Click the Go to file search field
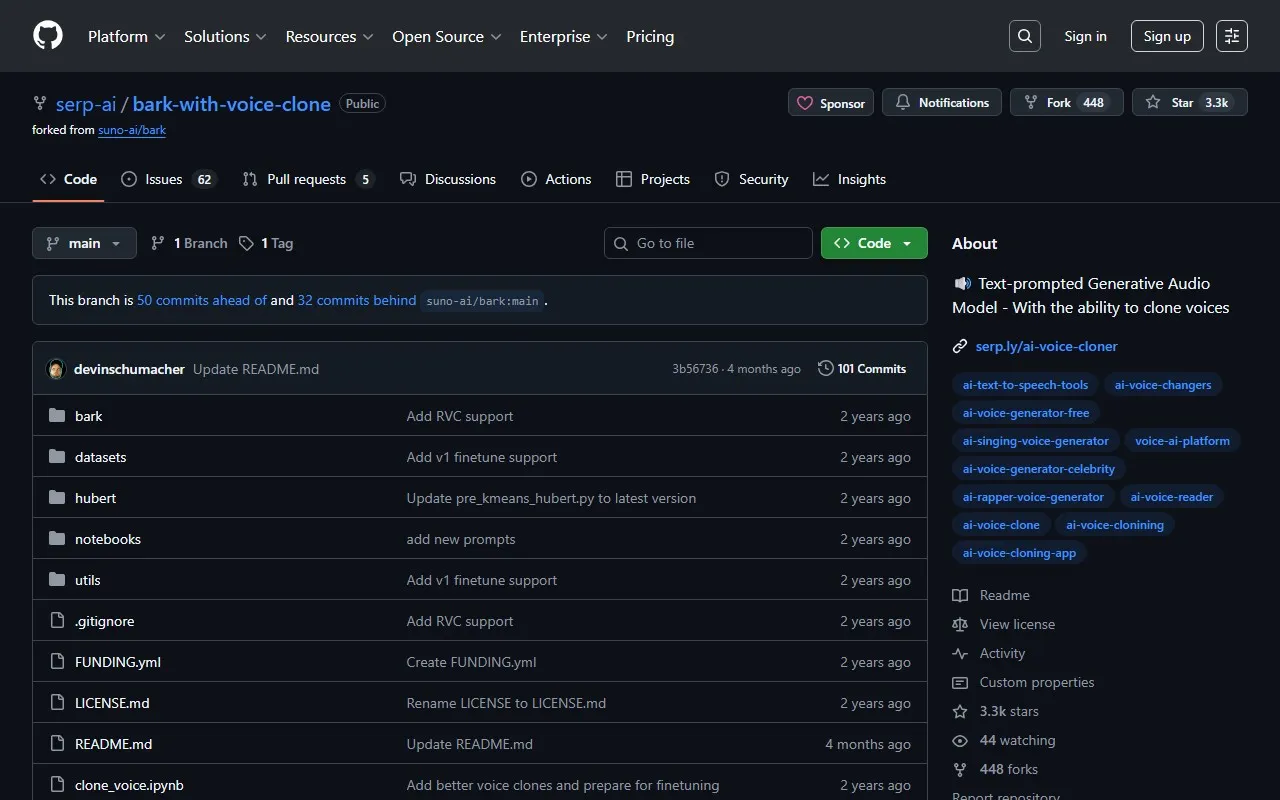The width and height of the screenshot is (1280, 800). click(x=708, y=242)
